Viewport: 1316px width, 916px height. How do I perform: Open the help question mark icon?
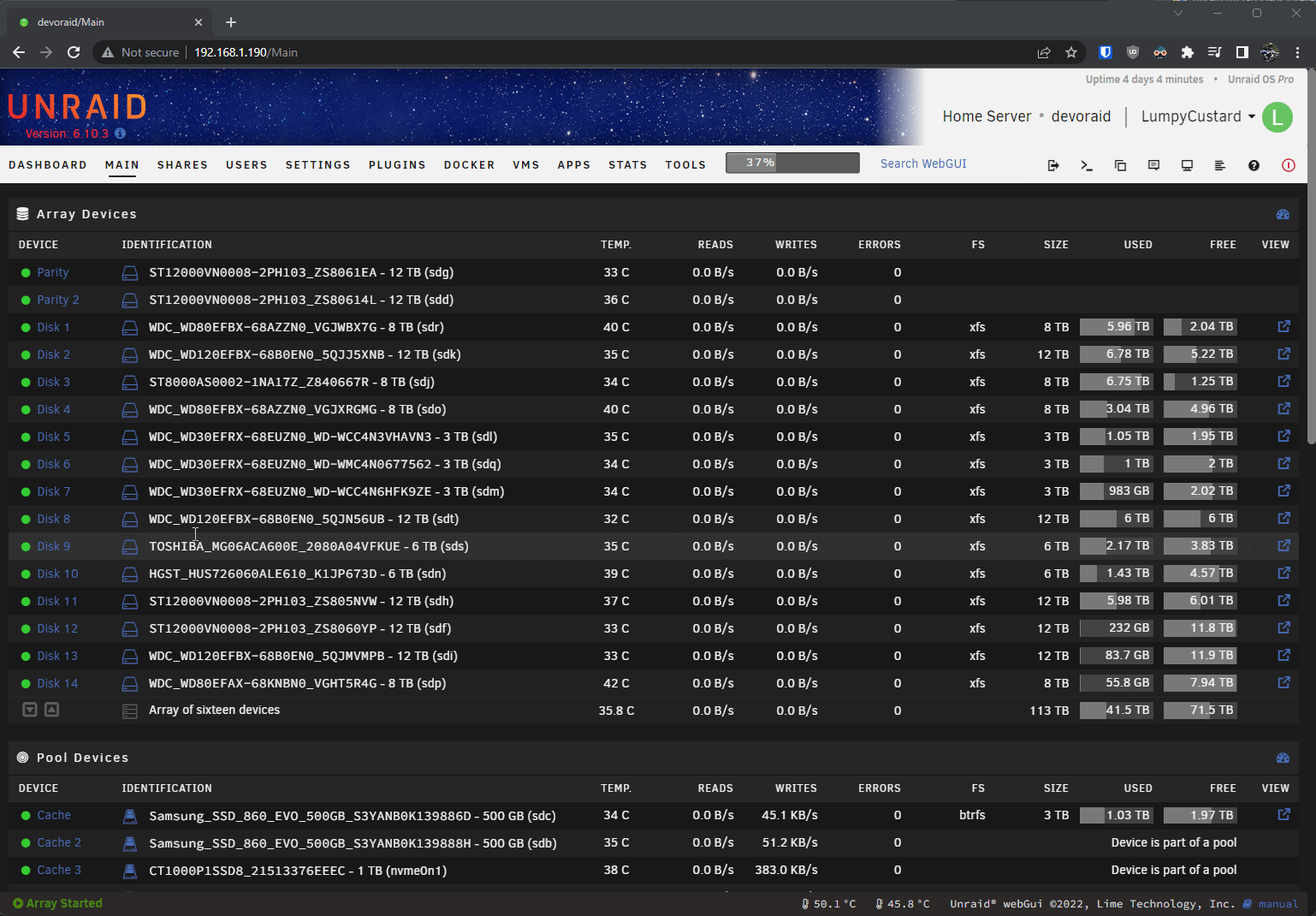[1254, 165]
